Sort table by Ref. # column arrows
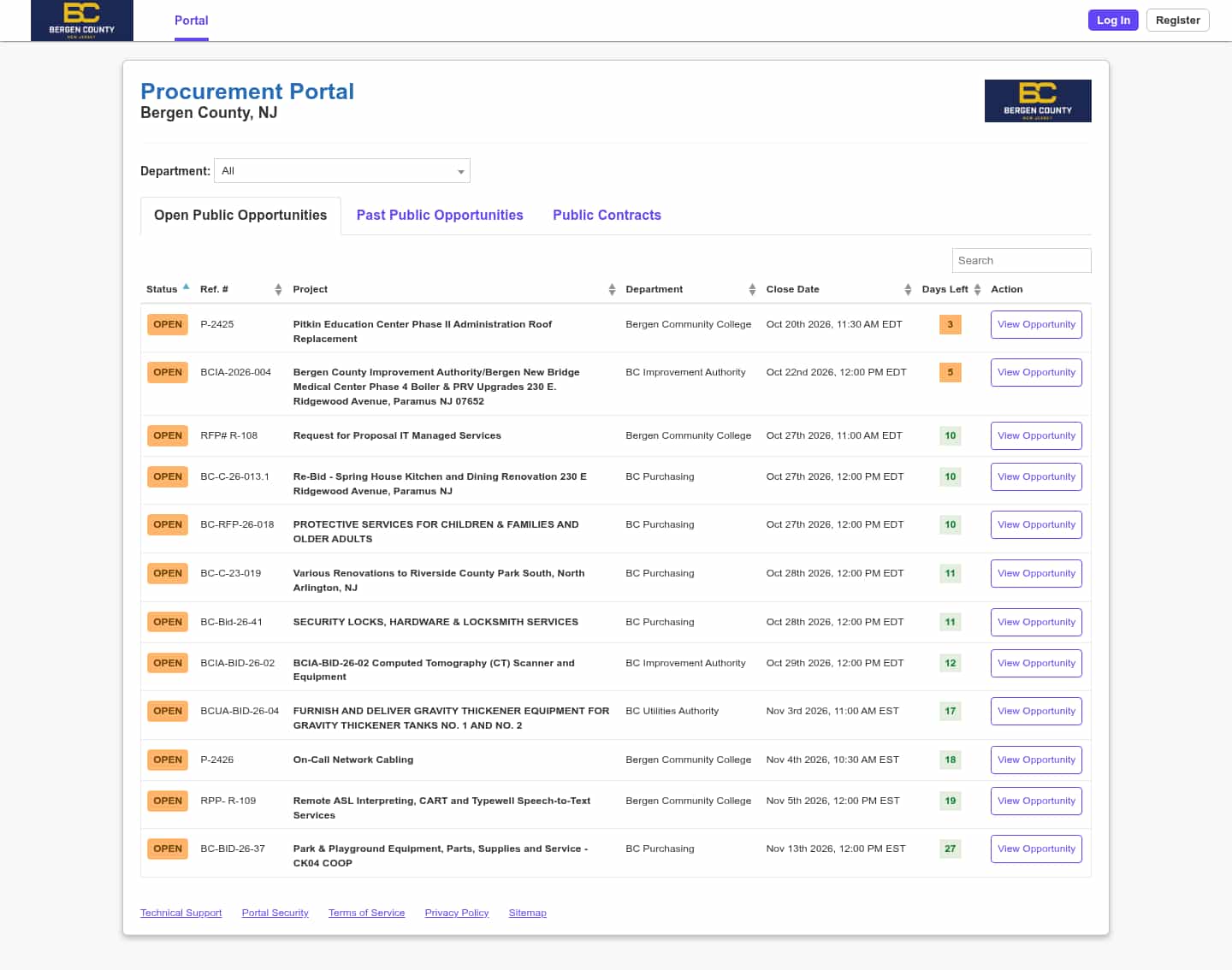Viewport: 1232px width, 970px height. click(278, 290)
